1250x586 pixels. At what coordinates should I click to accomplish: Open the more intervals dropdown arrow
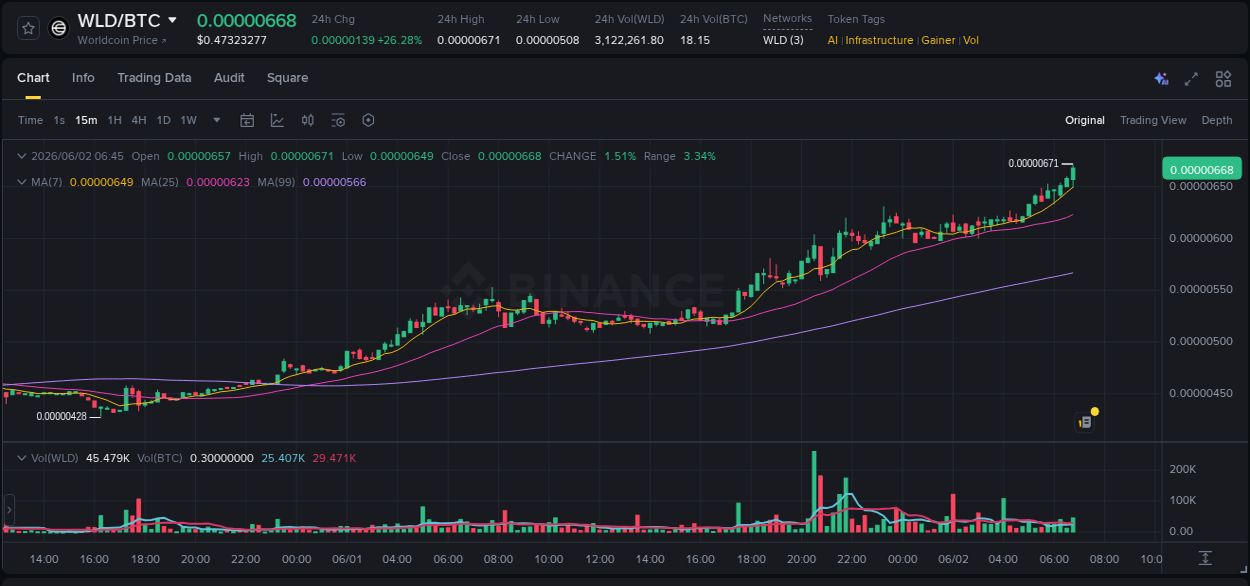pyautogui.click(x=217, y=120)
